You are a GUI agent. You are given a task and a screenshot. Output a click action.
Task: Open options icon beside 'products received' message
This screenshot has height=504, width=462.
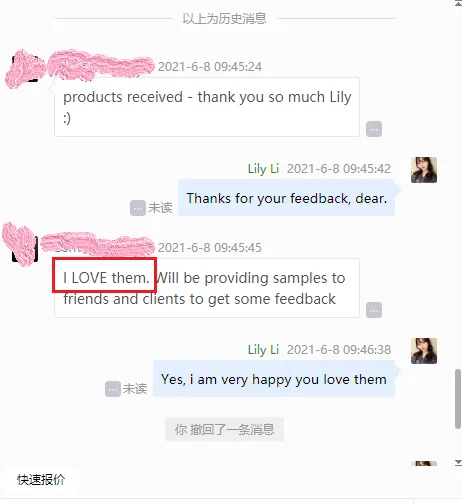point(374,129)
